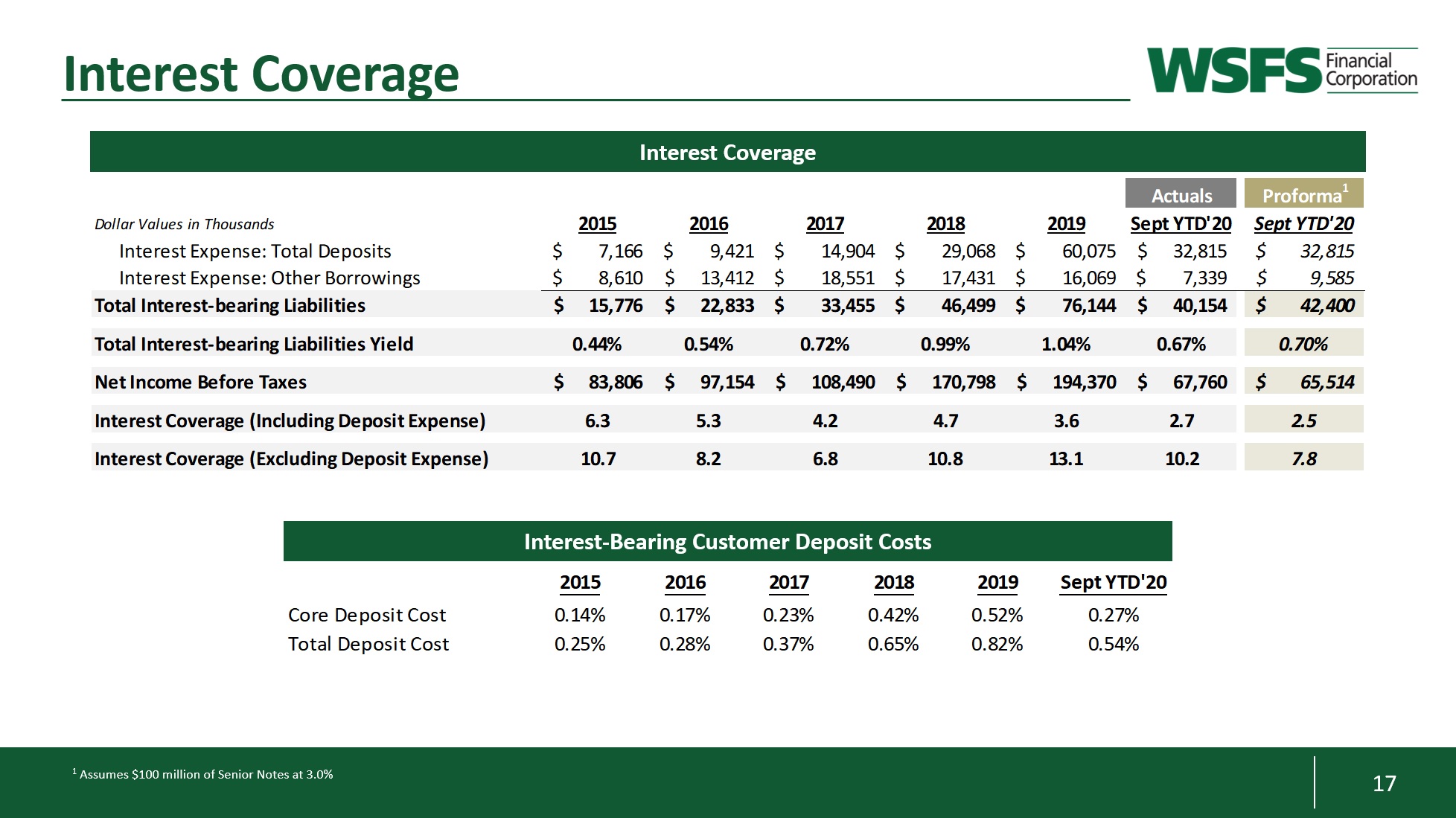Click the 2018 header in the deposit costs table
1456x818 pixels.
coord(893,582)
